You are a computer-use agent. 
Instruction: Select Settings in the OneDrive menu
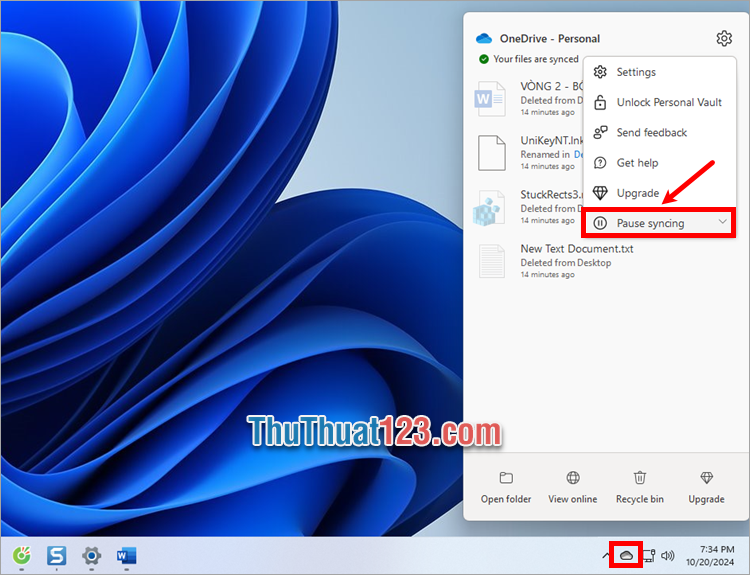659,72
